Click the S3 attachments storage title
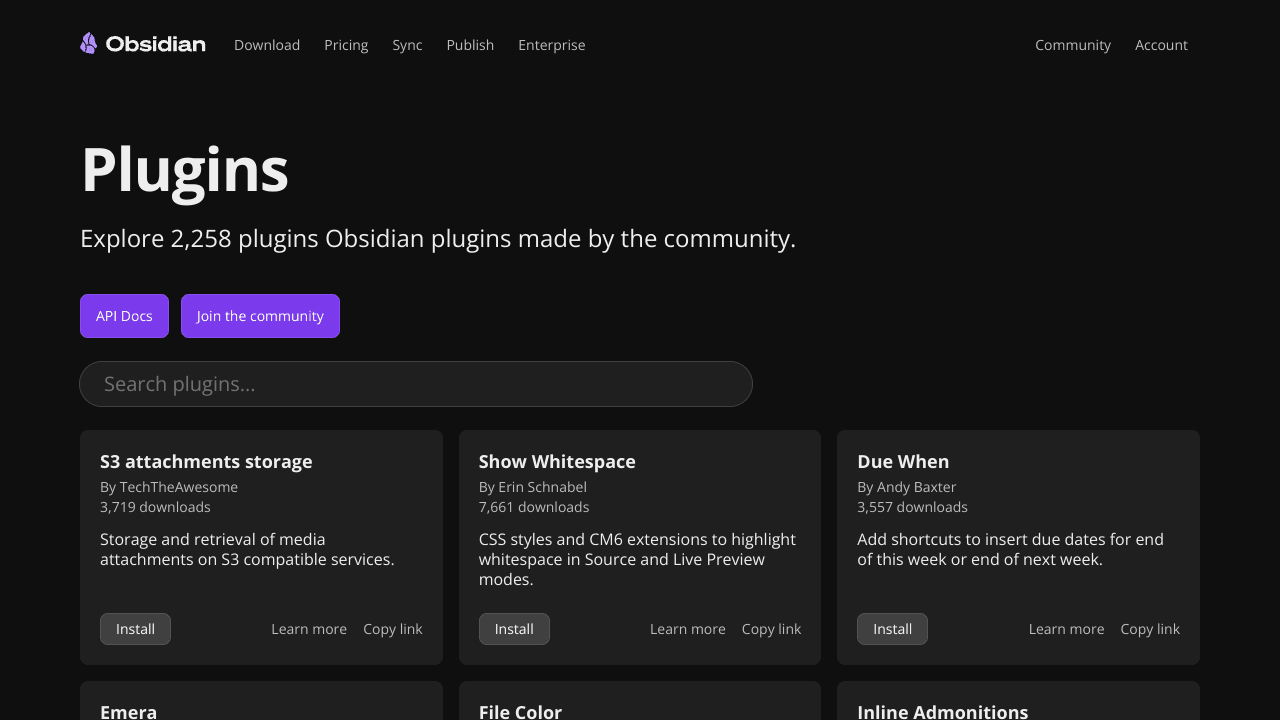The width and height of the screenshot is (1280, 720). 206,461
